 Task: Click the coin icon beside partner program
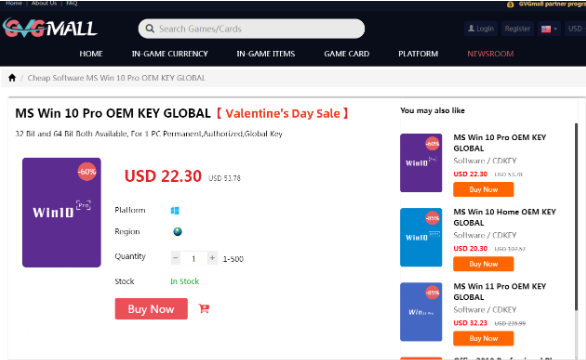point(510,4)
